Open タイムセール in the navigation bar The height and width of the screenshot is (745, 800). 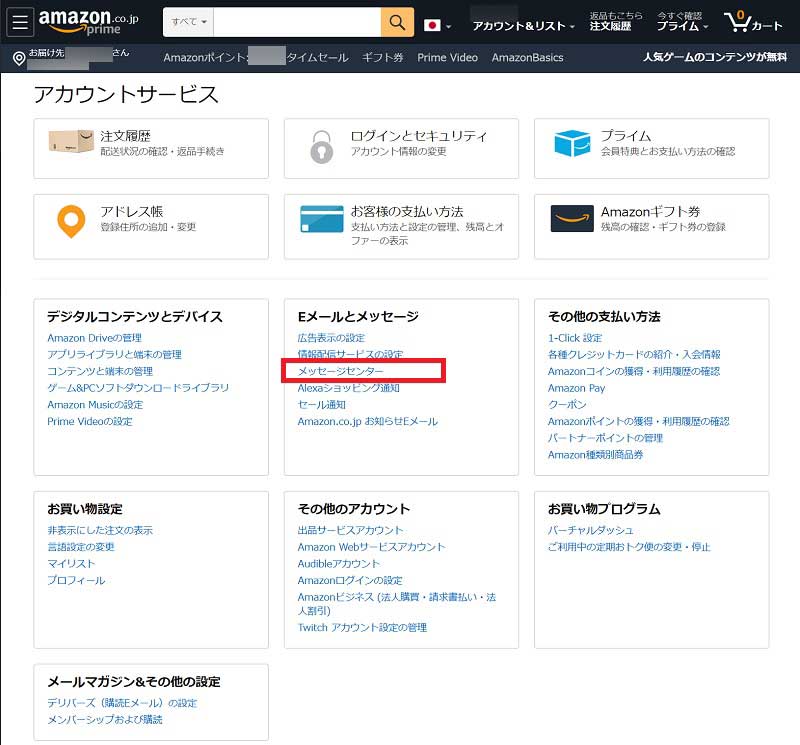317,58
